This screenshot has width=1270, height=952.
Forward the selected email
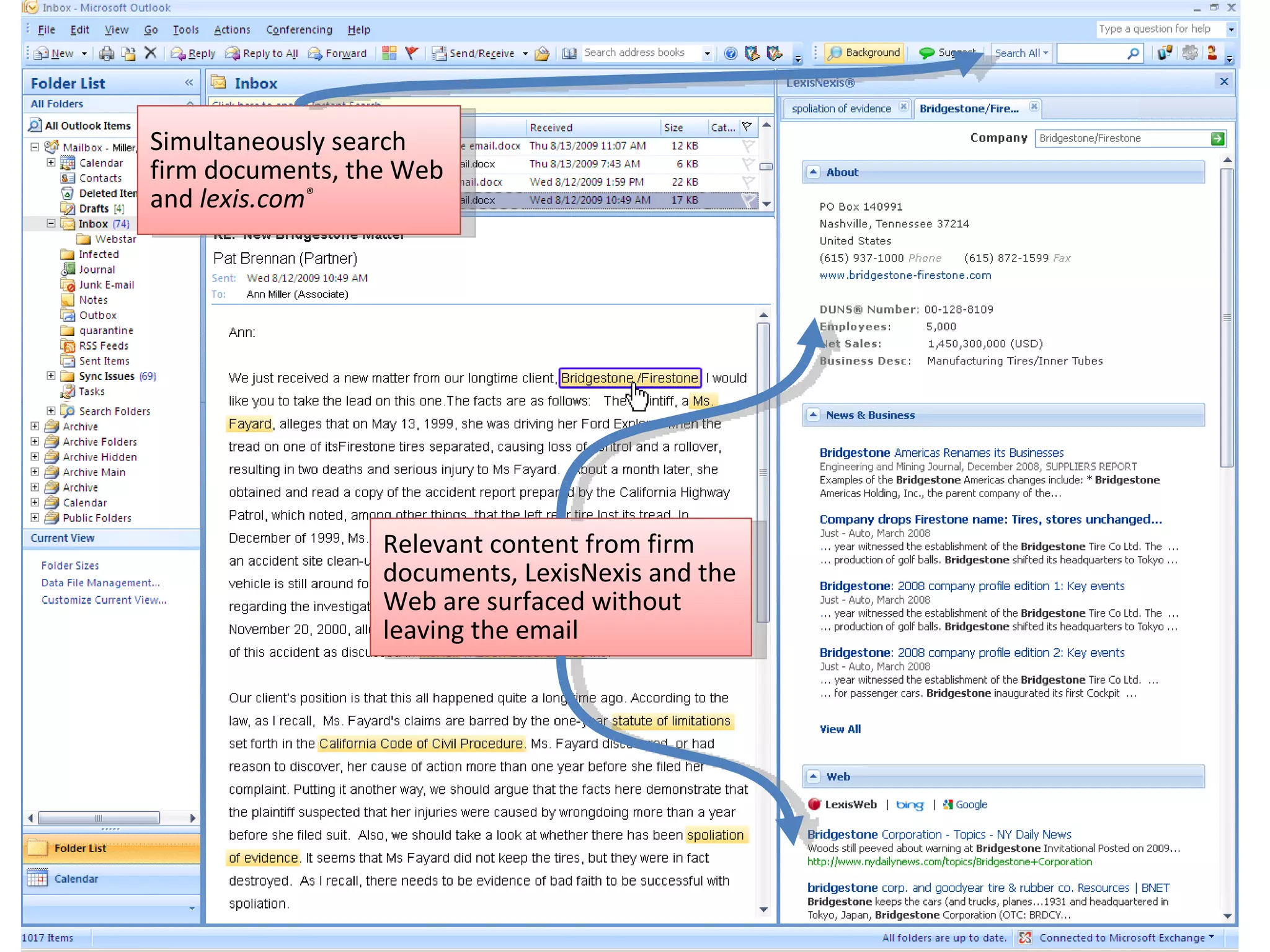(x=337, y=53)
